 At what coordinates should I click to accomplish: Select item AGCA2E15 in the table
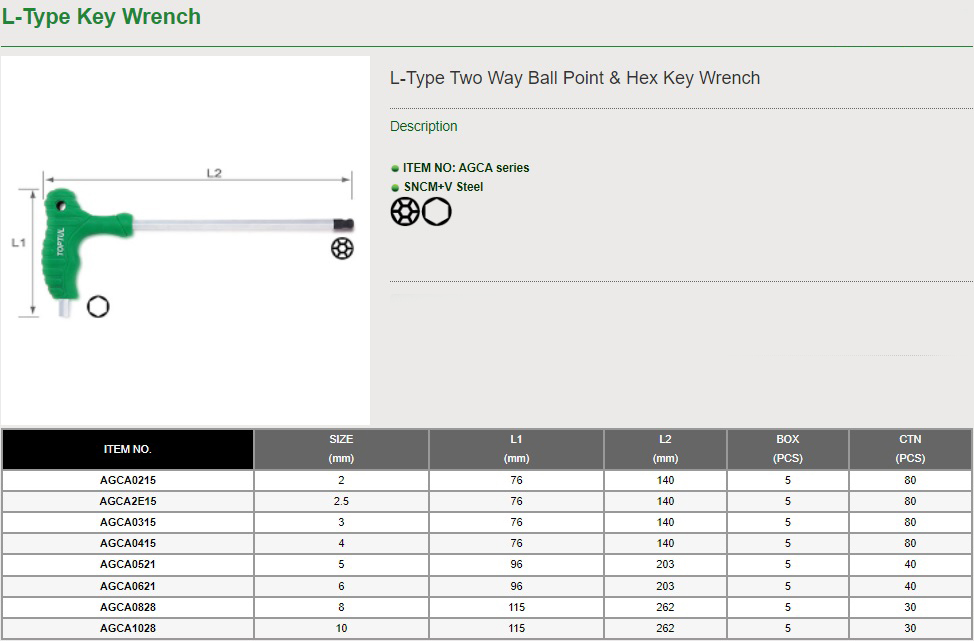point(128,501)
